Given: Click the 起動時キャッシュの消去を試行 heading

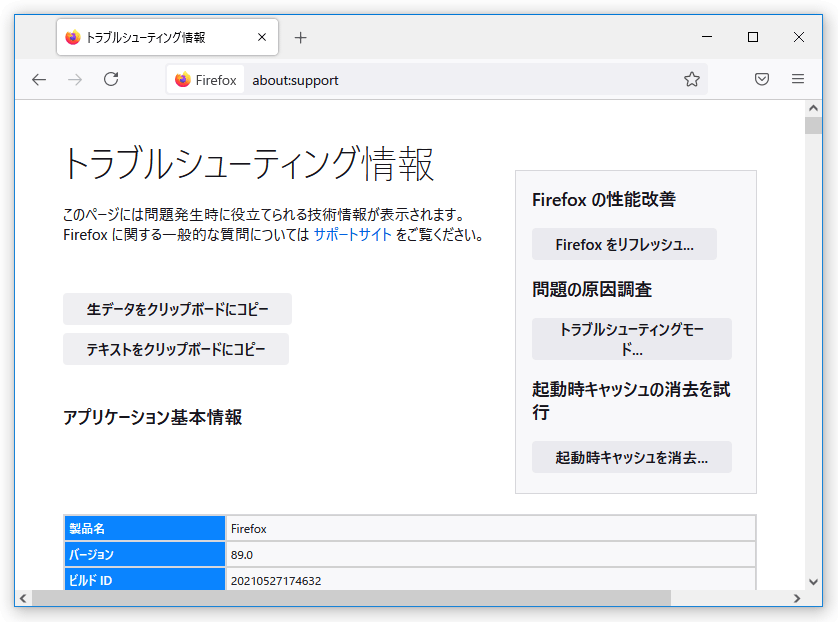Looking at the screenshot, I should (631, 400).
